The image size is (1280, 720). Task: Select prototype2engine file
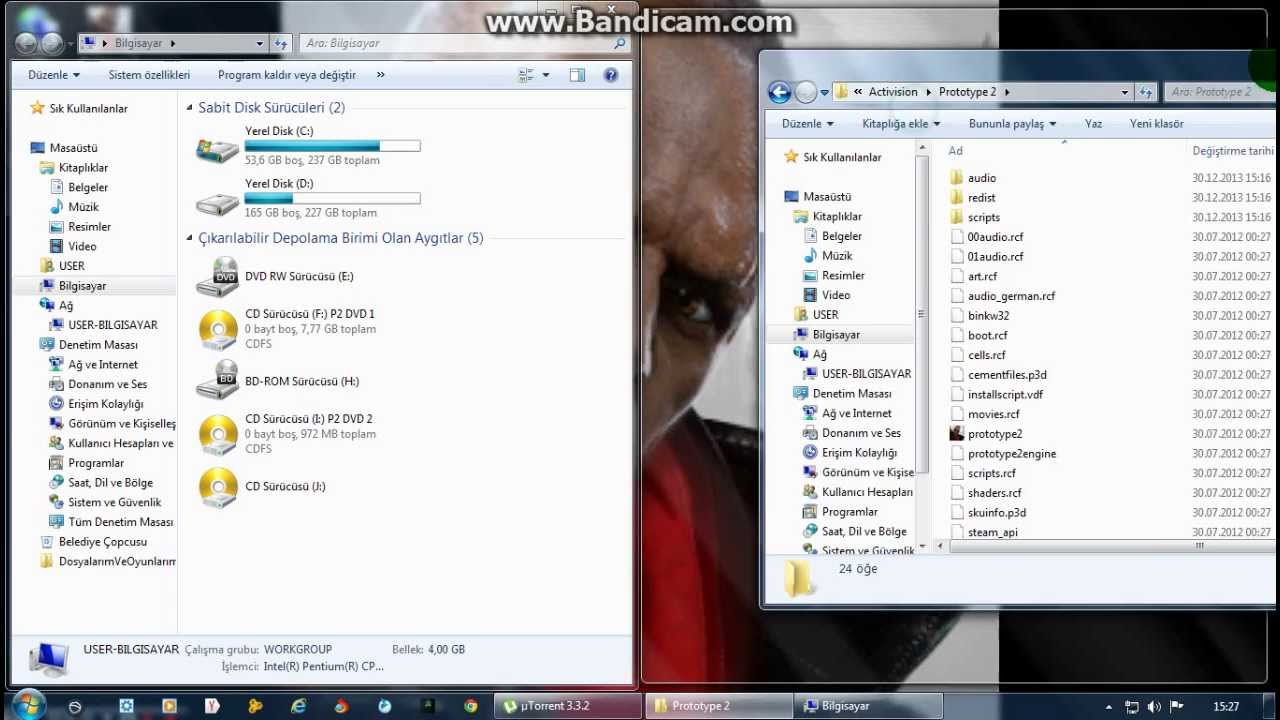1002,453
